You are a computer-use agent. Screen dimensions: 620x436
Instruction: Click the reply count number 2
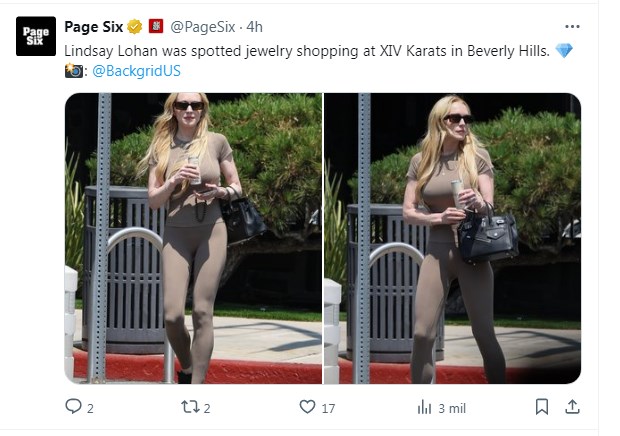pos(90,408)
